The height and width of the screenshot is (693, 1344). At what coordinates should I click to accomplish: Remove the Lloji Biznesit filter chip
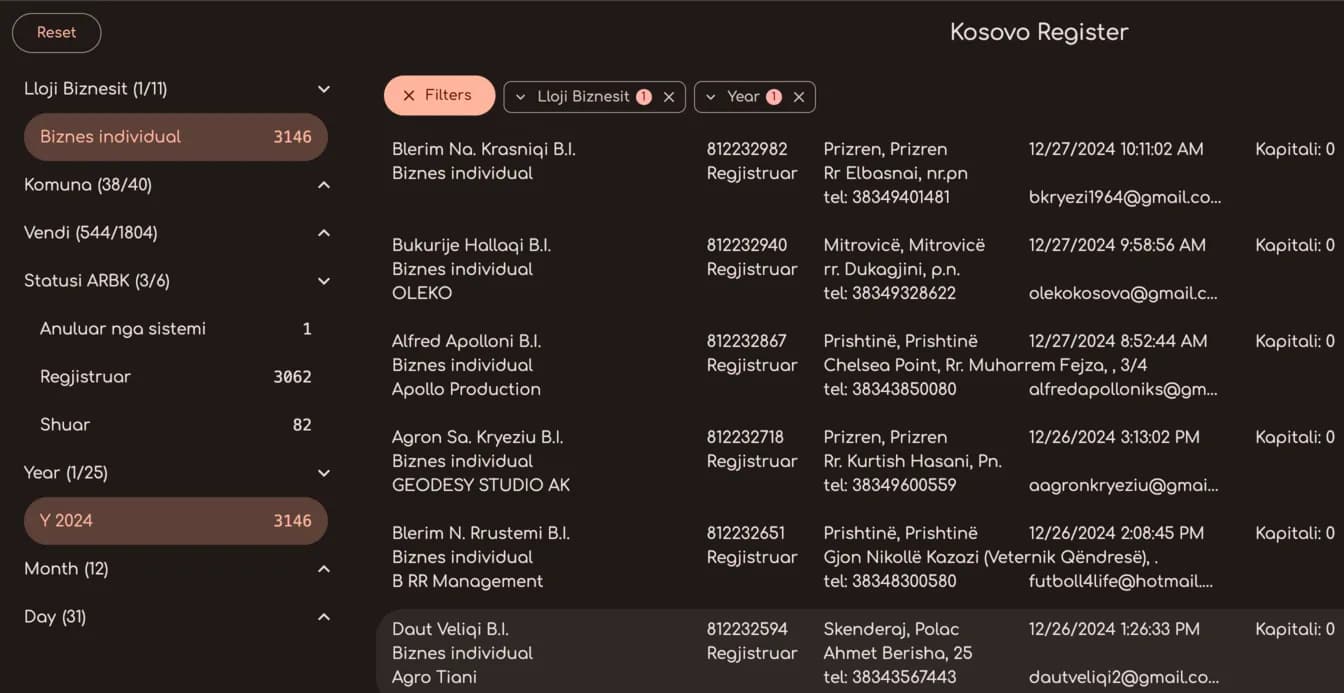point(669,97)
